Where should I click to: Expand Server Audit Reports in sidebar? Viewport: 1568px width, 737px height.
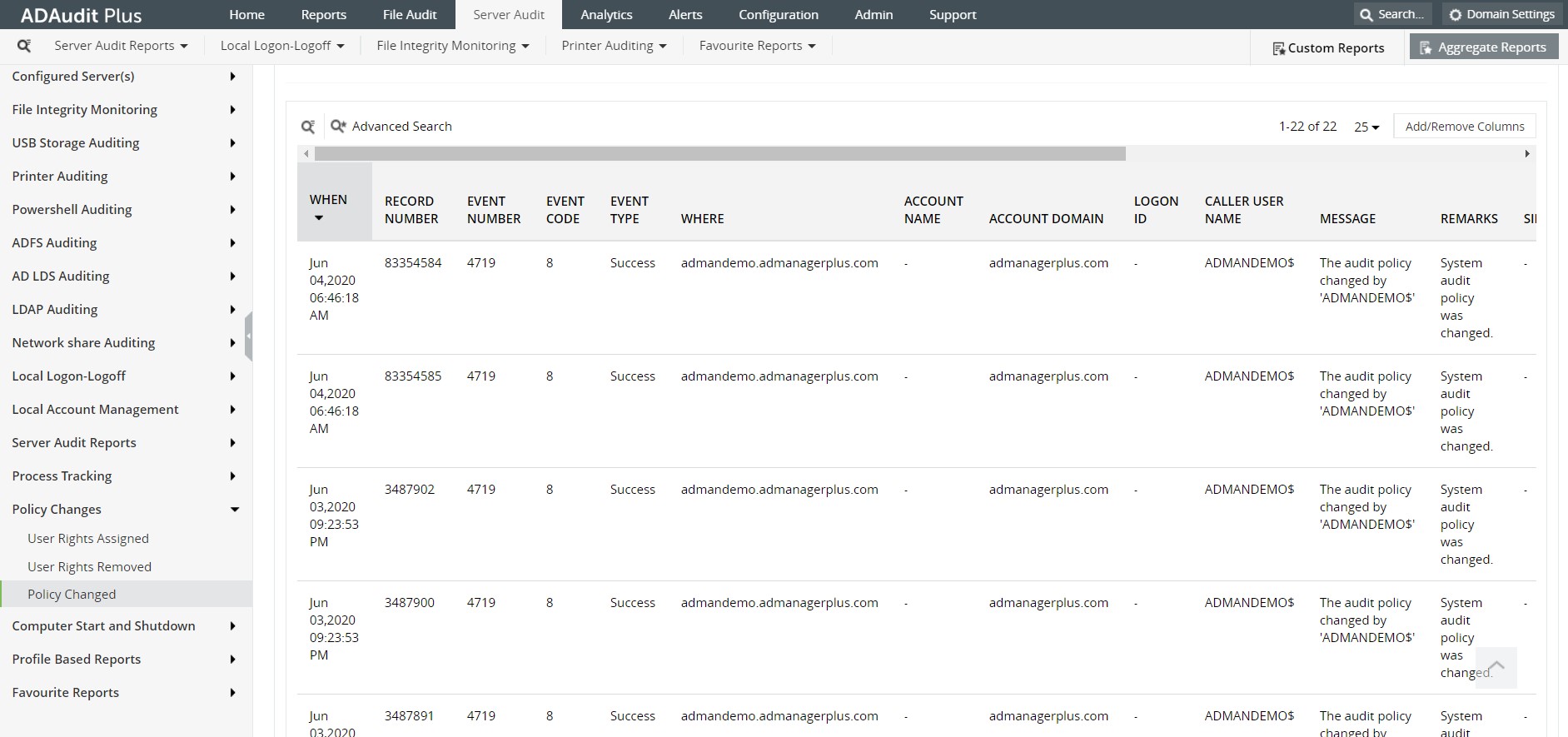pyautogui.click(x=126, y=443)
